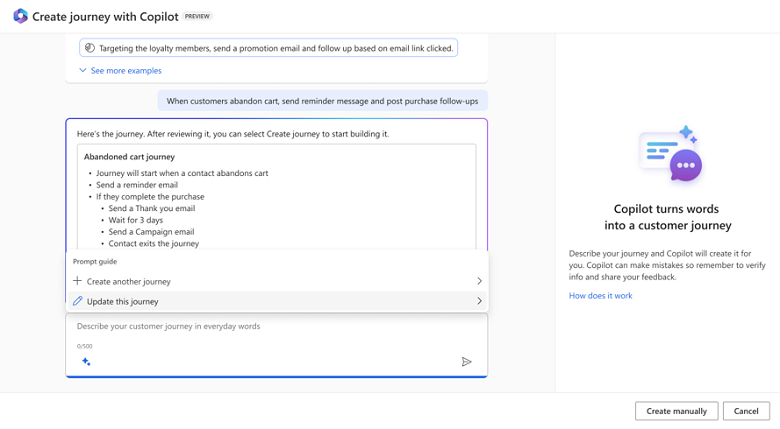Expand arrow for Update this journey
The width and height of the screenshot is (780, 429).
(x=479, y=301)
